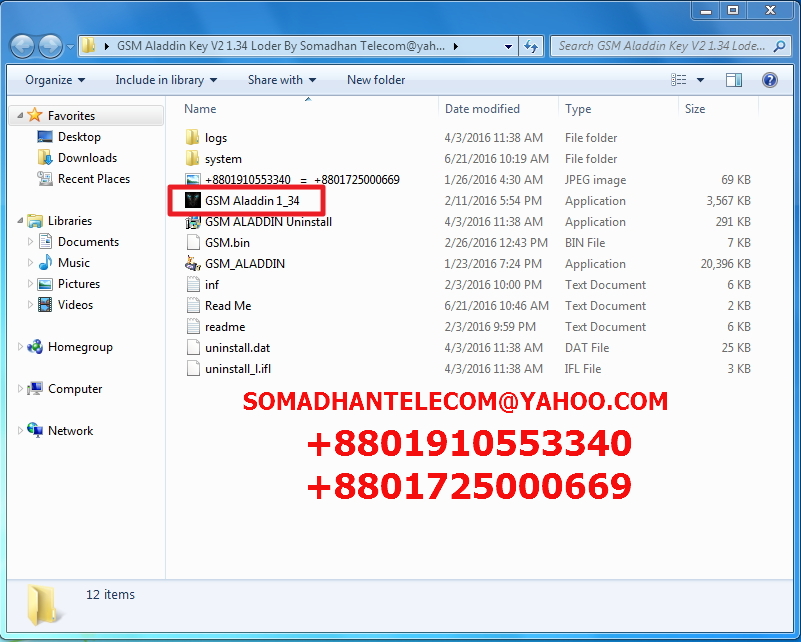Click the New folder button
The width and height of the screenshot is (801, 642).
click(376, 80)
